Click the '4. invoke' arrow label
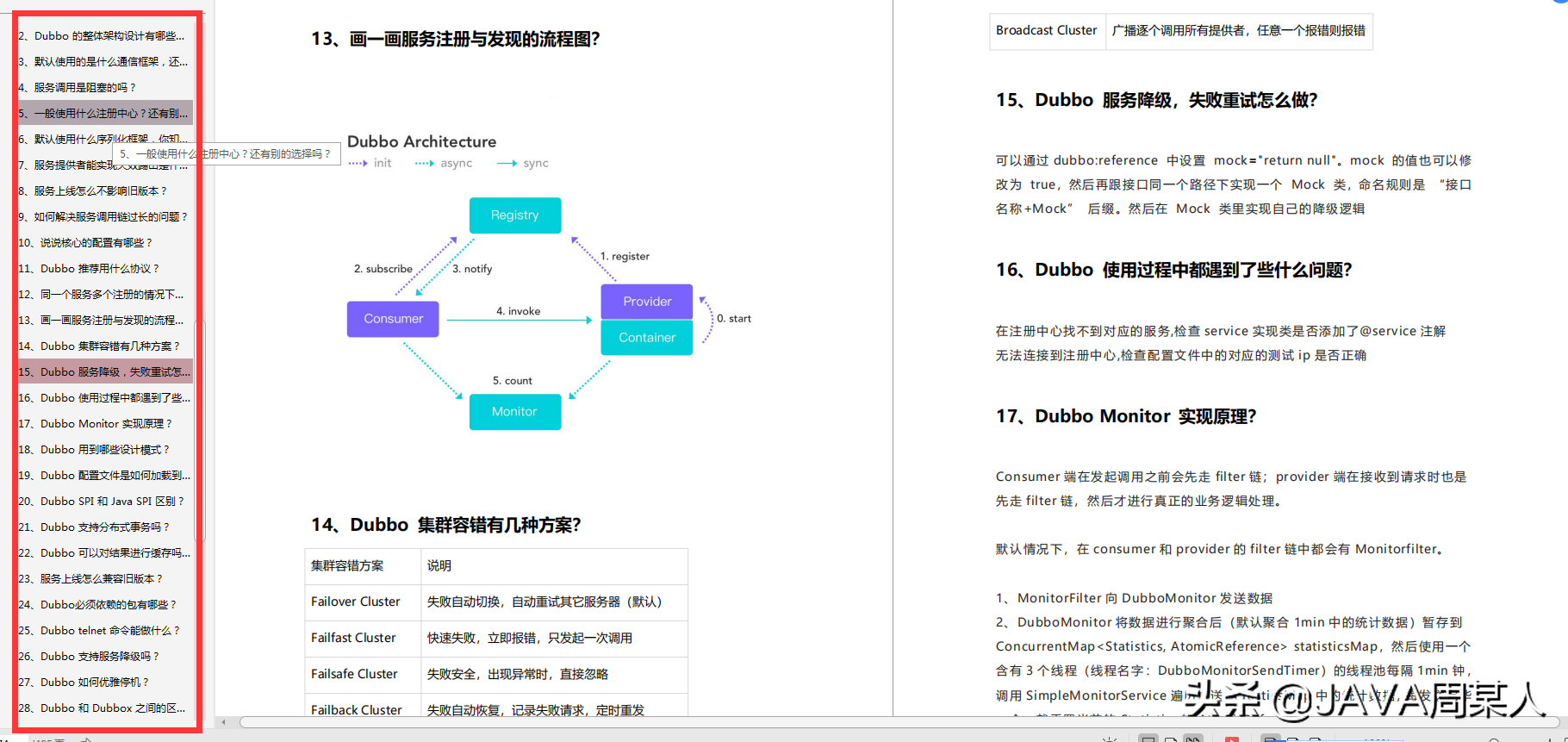The height and width of the screenshot is (742, 1568). 519,311
